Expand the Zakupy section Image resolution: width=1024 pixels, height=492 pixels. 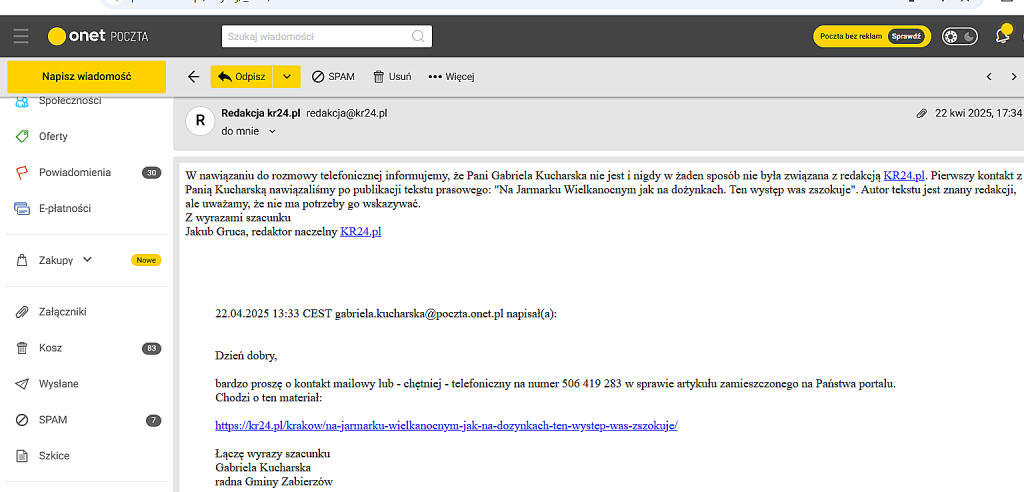(x=87, y=260)
